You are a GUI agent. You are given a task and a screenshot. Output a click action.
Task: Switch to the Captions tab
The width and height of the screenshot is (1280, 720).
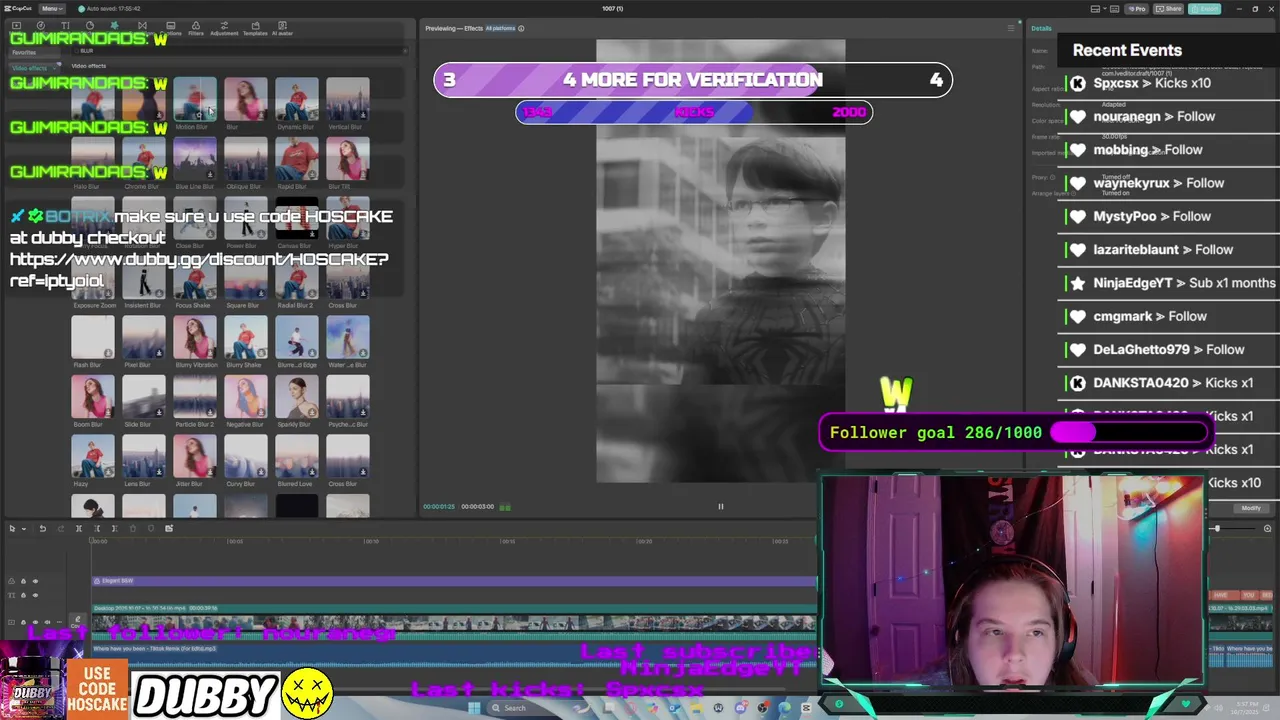tap(169, 28)
